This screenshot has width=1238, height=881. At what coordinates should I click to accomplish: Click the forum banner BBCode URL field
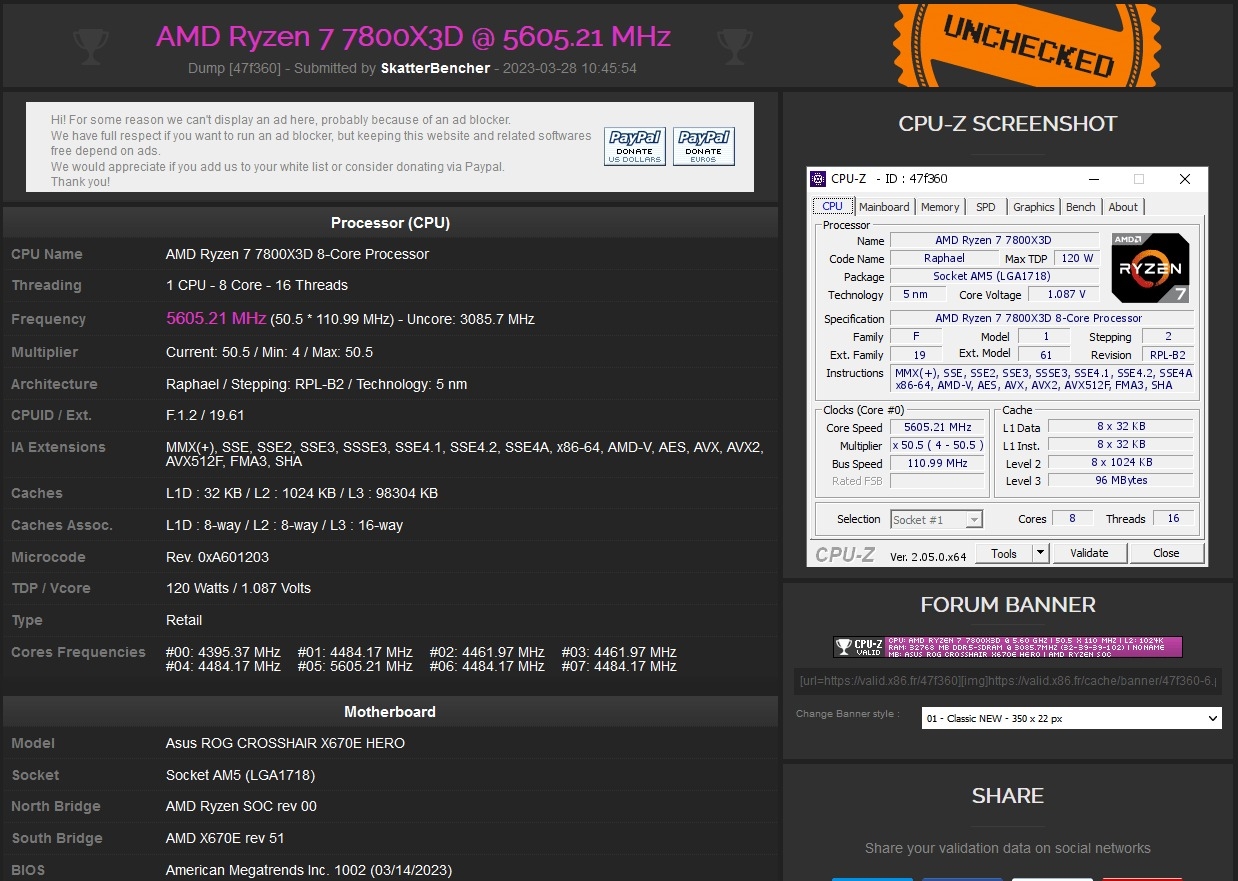(x=1007, y=682)
